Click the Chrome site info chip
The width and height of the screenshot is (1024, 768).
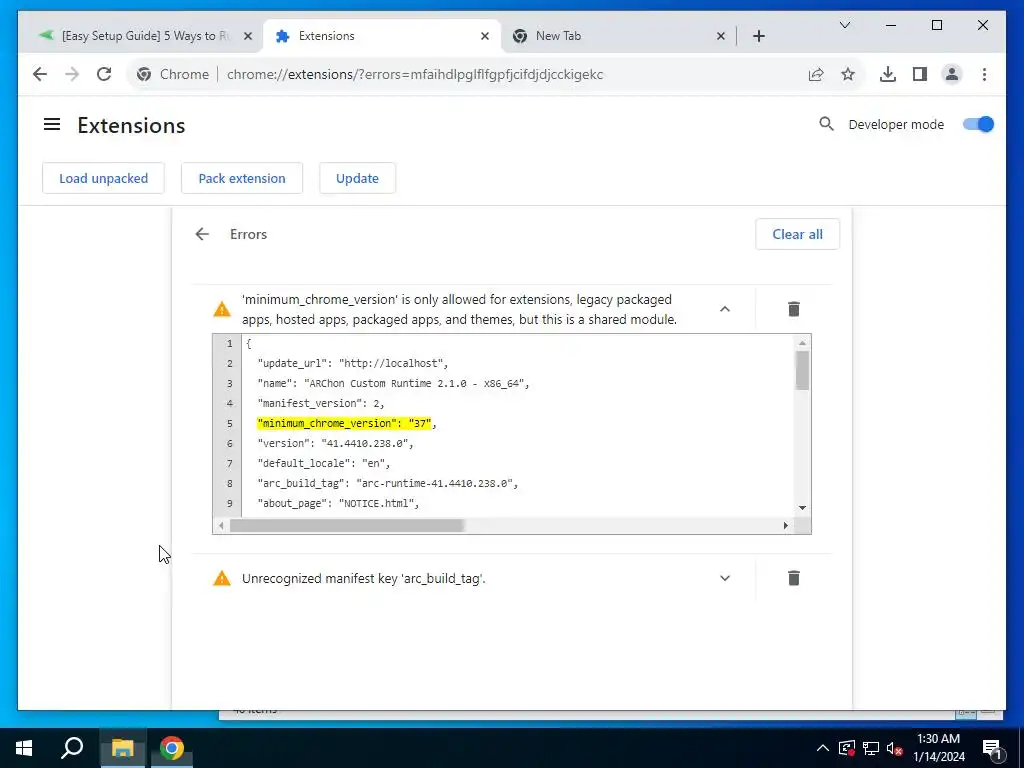173,74
